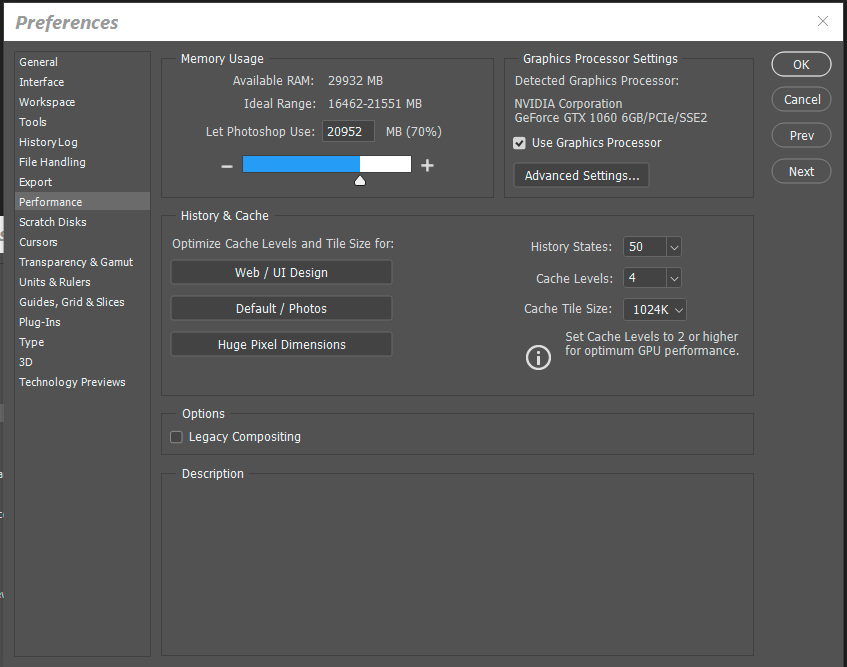Enable Legacy Compositing

[x=176, y=437]
